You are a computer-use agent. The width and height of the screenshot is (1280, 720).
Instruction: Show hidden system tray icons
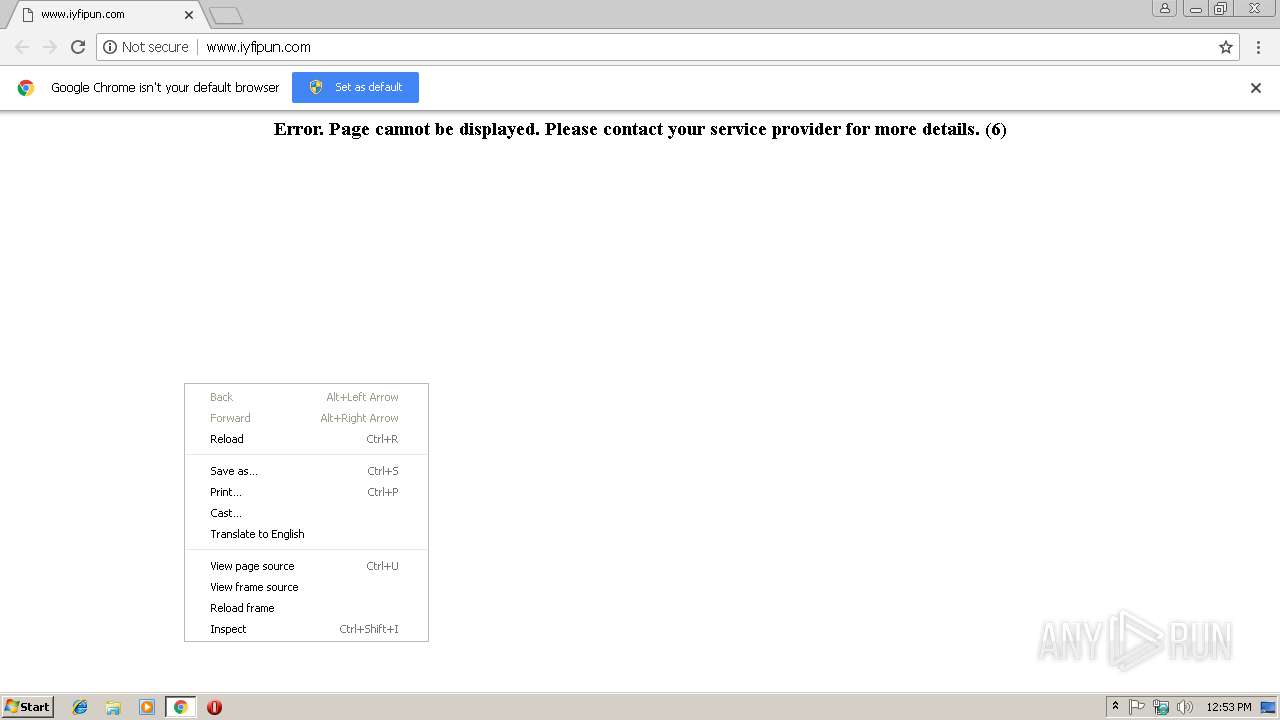pos(1115,707)
